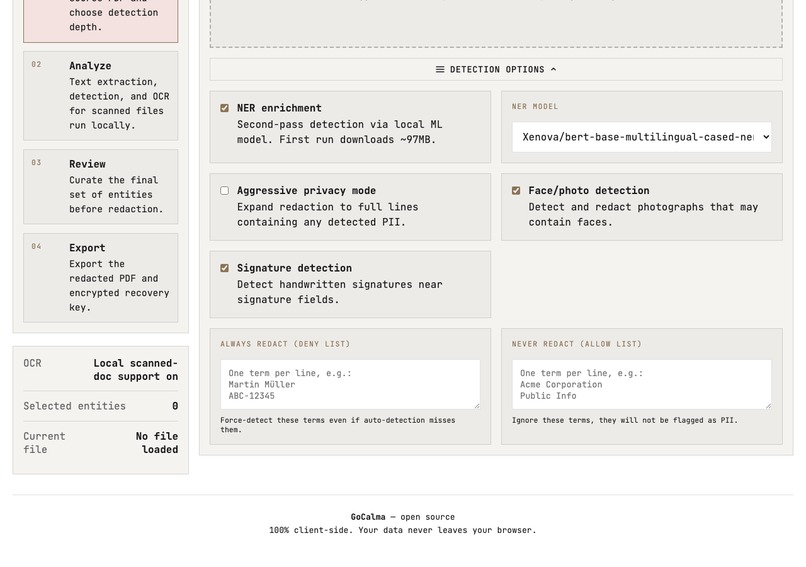Click the 'NEVER REDACT (ALLOW LIST)' heading
The image size is (806, 567).
pos(577,344)
